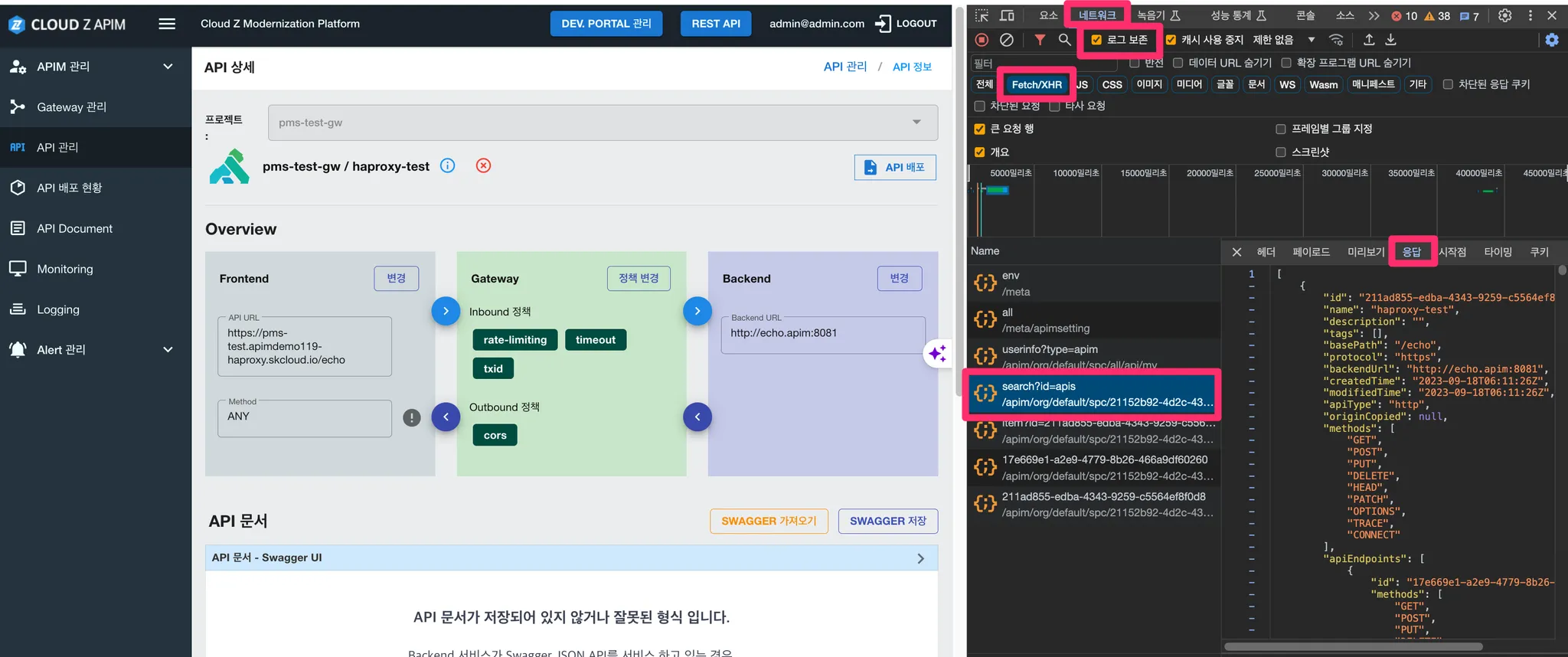Click the response pane horizontal scrollbar
1568x657 pixels.
[1353, 647]
